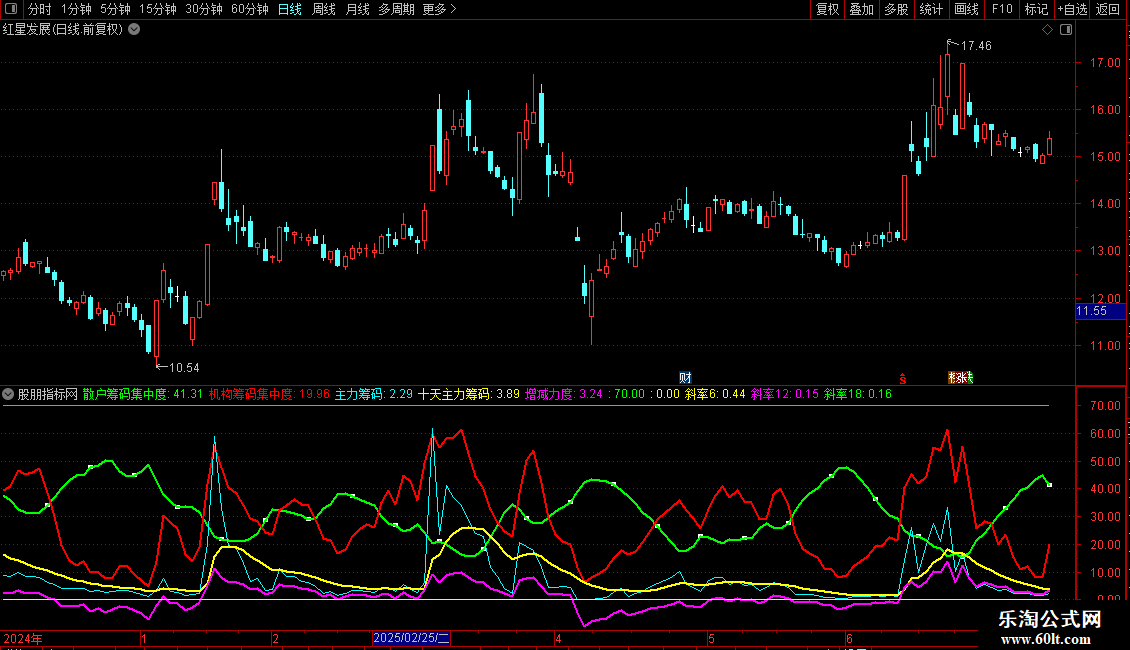Screen dimensions: 1130x650
Task: Click 散户筹码集中度: 41.31 indicator value
Action: coord(143,394)
